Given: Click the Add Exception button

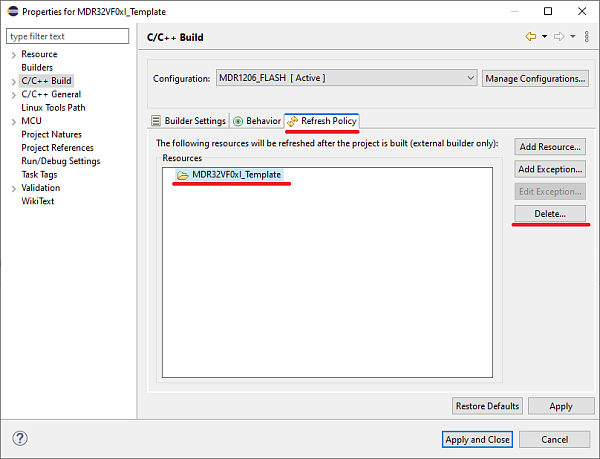Looking at the screenshot, I should 550,169.
